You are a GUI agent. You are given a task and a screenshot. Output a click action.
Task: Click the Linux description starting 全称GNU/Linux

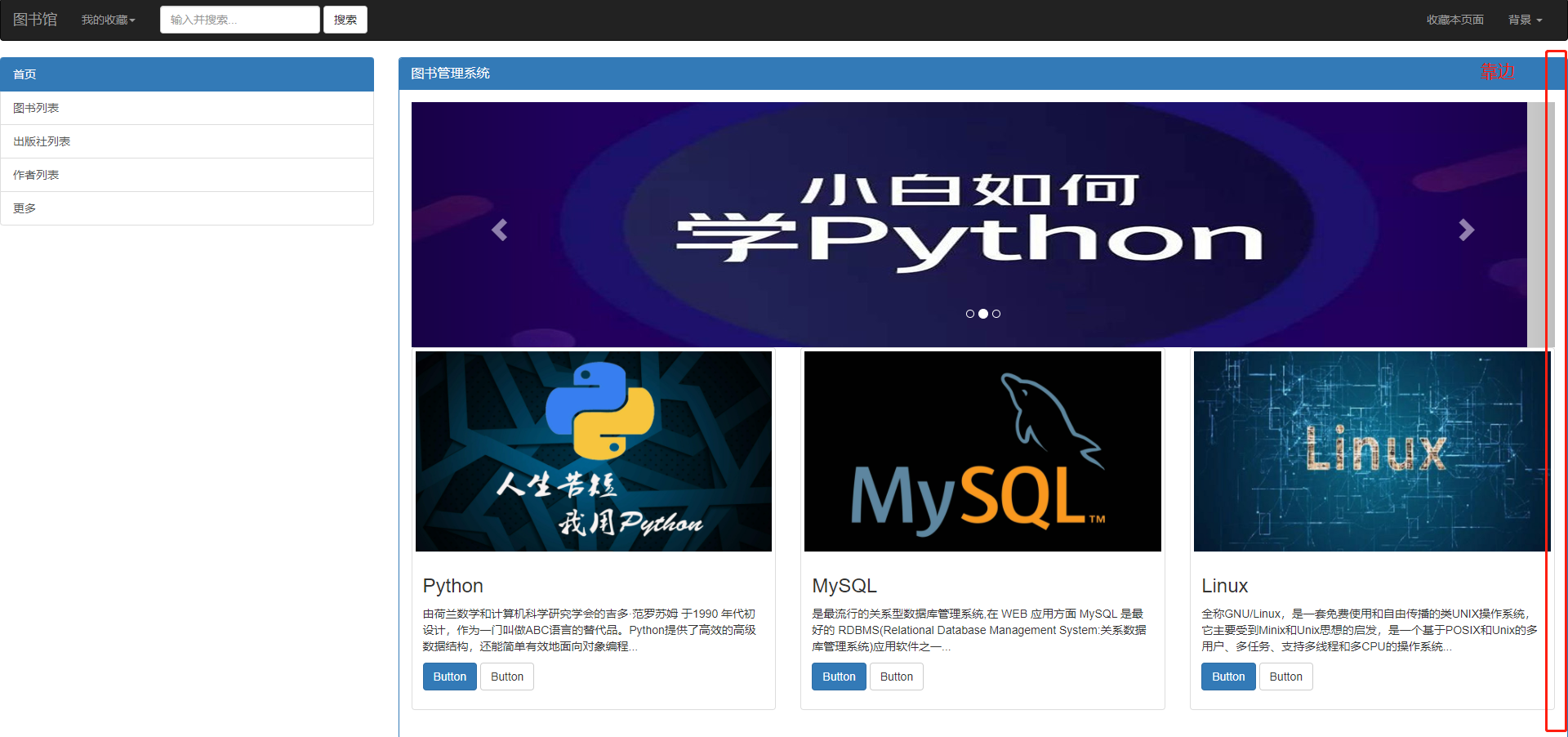1370,630
